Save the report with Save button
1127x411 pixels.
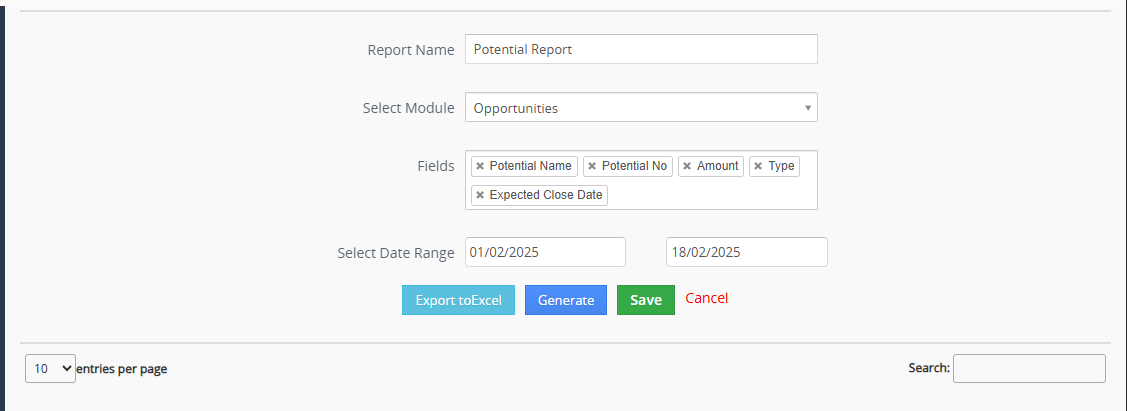tap(646, 300)
